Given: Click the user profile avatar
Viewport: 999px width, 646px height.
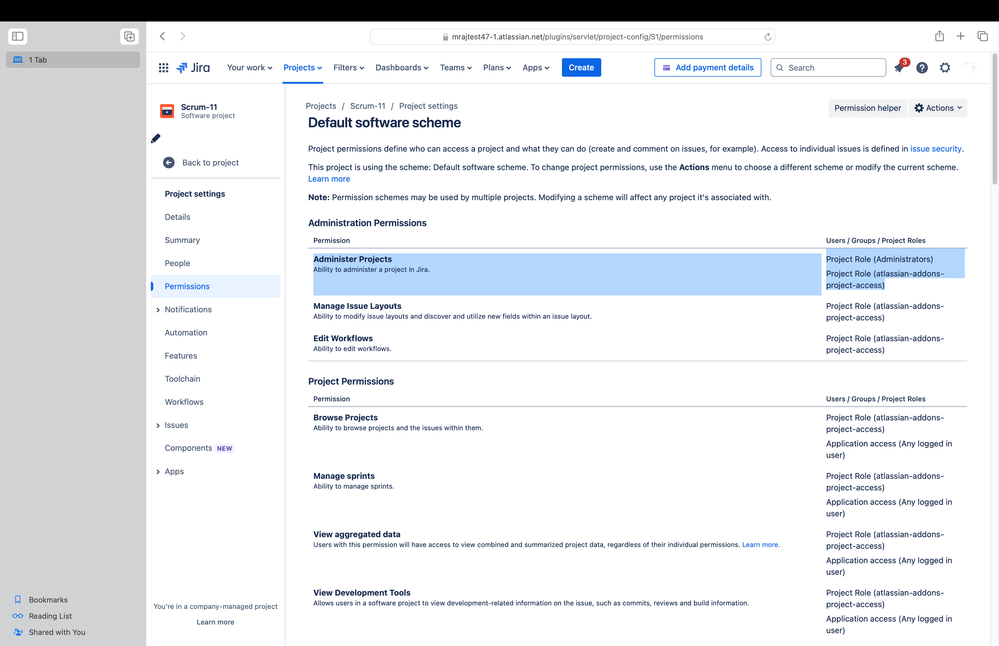Looking at the screenshot, I should 970,68.
